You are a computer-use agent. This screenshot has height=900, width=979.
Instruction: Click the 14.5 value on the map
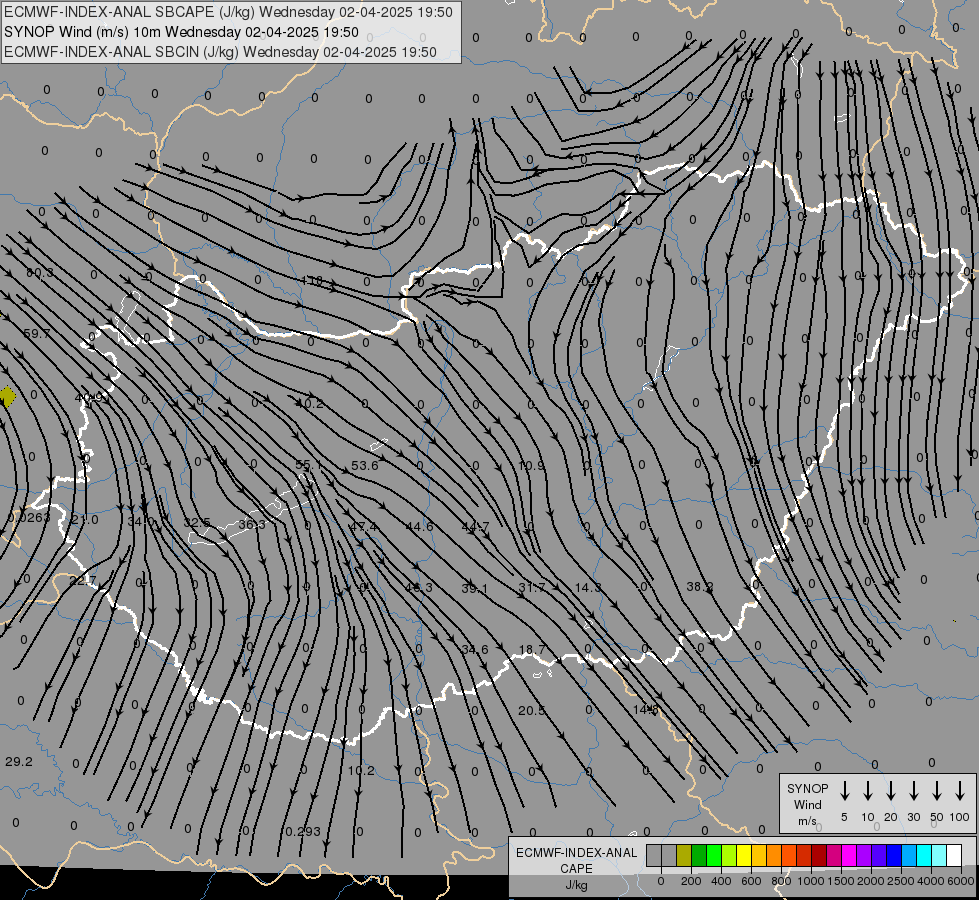pos(645,710)
